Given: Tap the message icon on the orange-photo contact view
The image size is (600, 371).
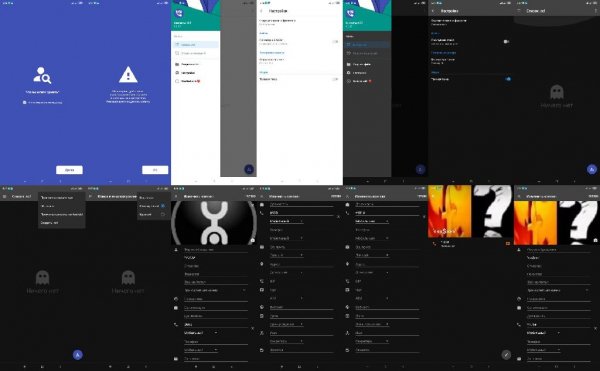Looking at the screenshot, I should click(508, 244).
